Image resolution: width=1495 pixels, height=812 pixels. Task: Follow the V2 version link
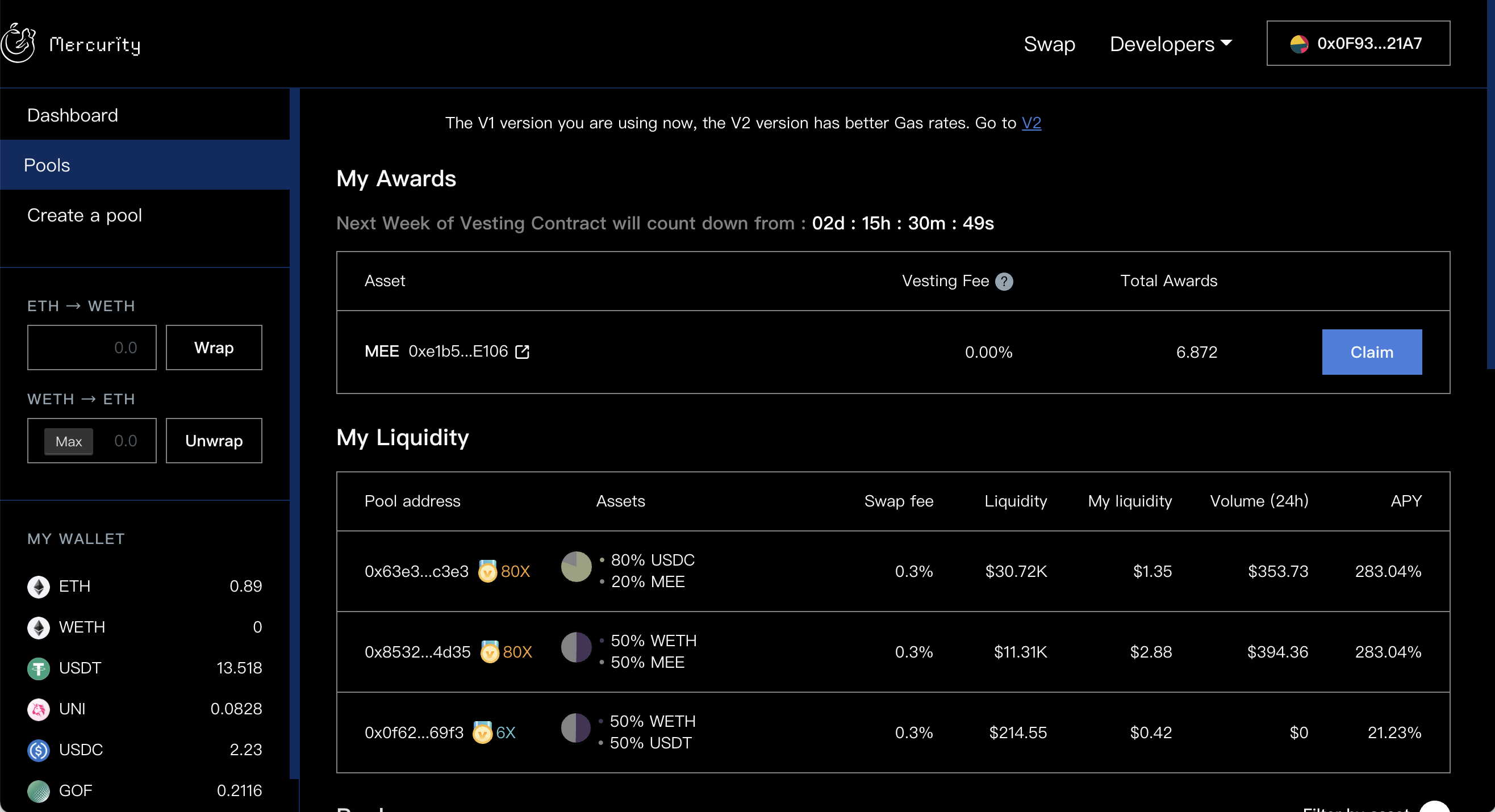pyautogui.click(x=1031, y=123)
